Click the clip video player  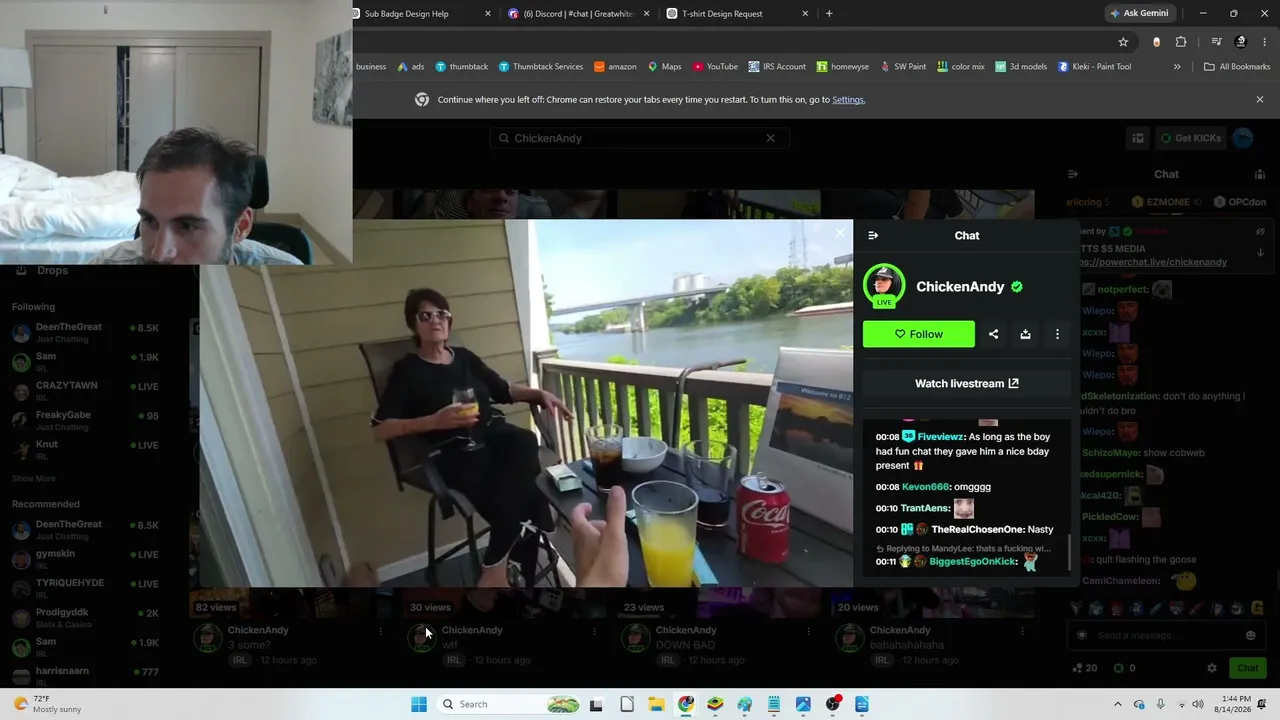(526, 403)
